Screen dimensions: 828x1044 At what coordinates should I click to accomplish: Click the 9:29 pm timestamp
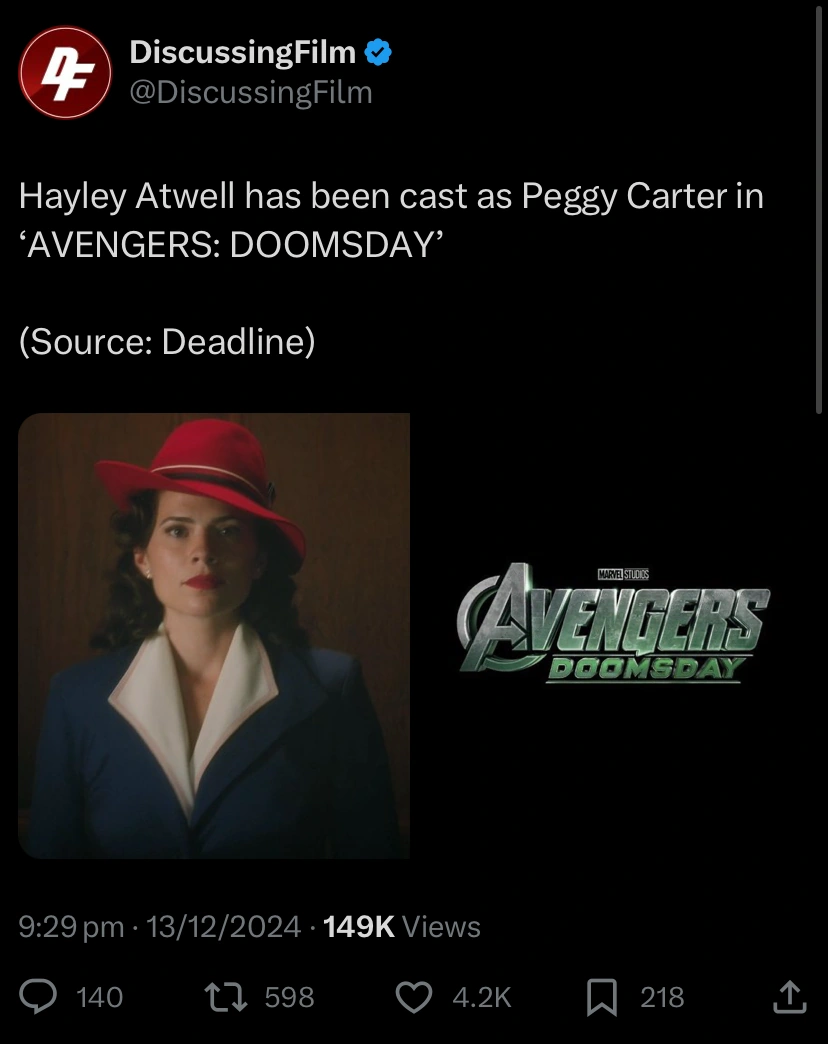tap(71, 926)
